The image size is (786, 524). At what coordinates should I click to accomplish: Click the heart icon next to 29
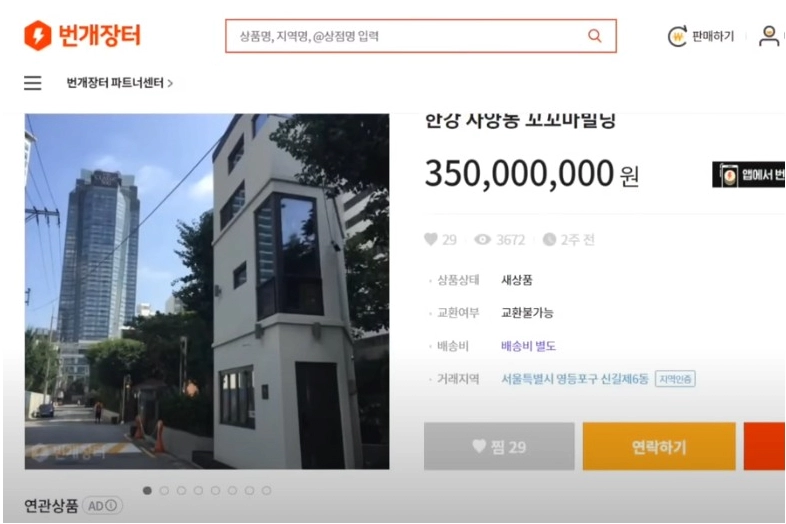click(431, 239)
